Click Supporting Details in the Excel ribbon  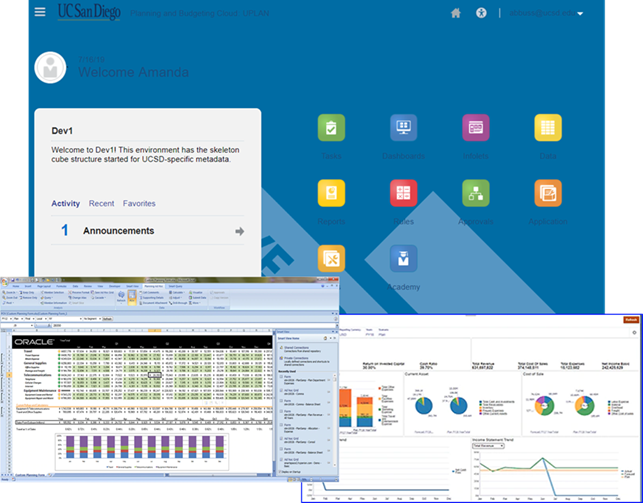[152, 298]
